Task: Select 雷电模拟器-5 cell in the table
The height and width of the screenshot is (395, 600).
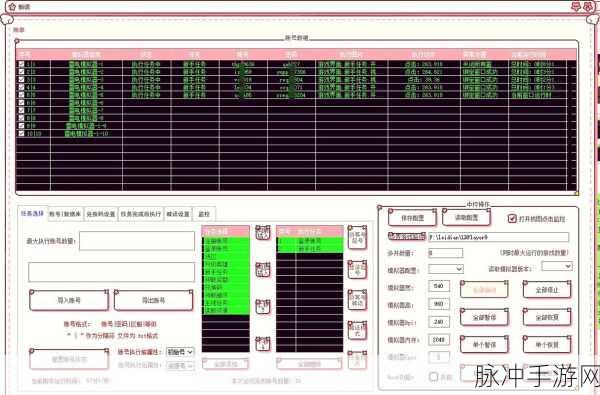Action: (x=86, y=95)
